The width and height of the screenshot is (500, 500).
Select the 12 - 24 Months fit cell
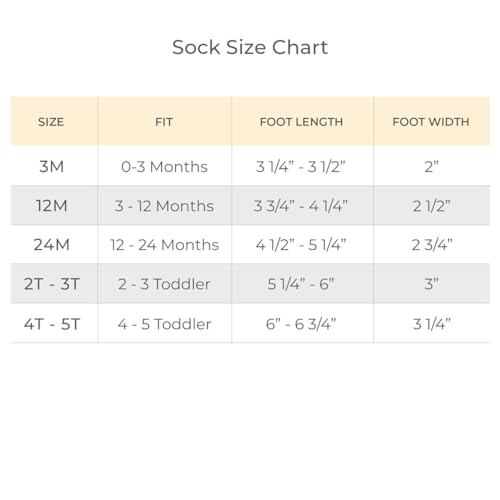tap(164, 245)
